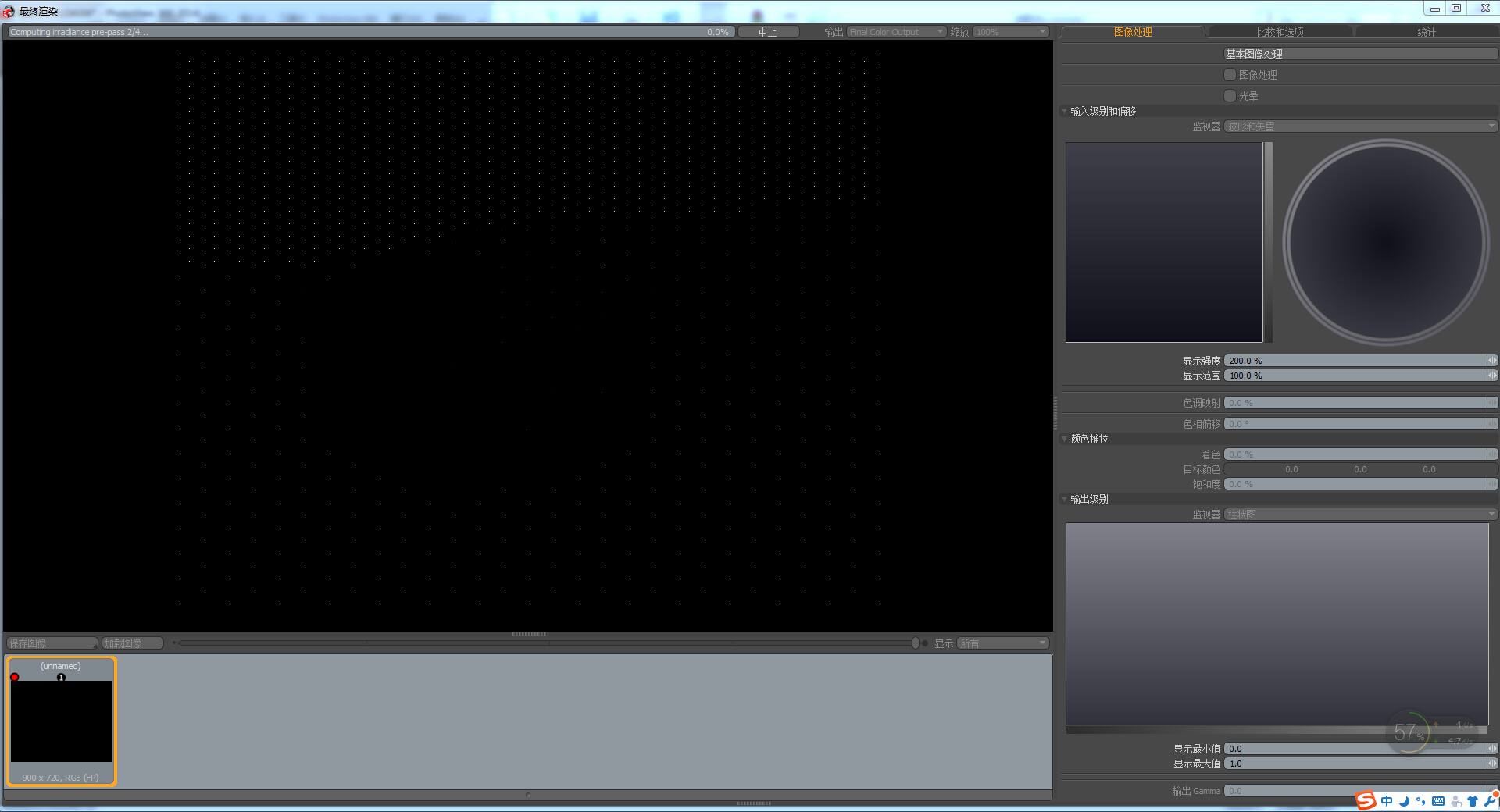The width and height of the screenshot is (1500, 812).
Task: Click the first 目标颜色 value field
Action: coord(1291,469)
